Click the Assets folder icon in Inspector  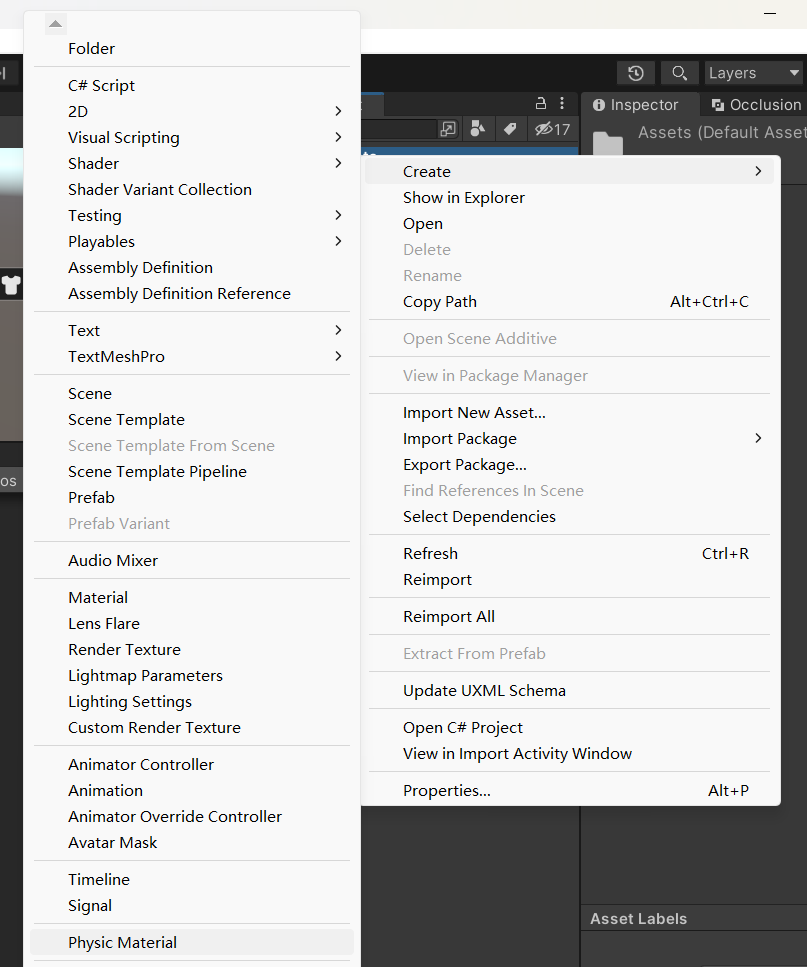(608, 142)
